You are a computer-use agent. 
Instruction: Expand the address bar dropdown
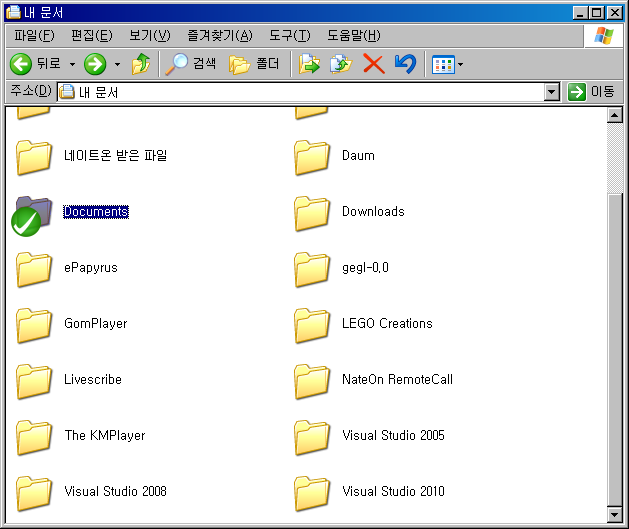(552, 92)
